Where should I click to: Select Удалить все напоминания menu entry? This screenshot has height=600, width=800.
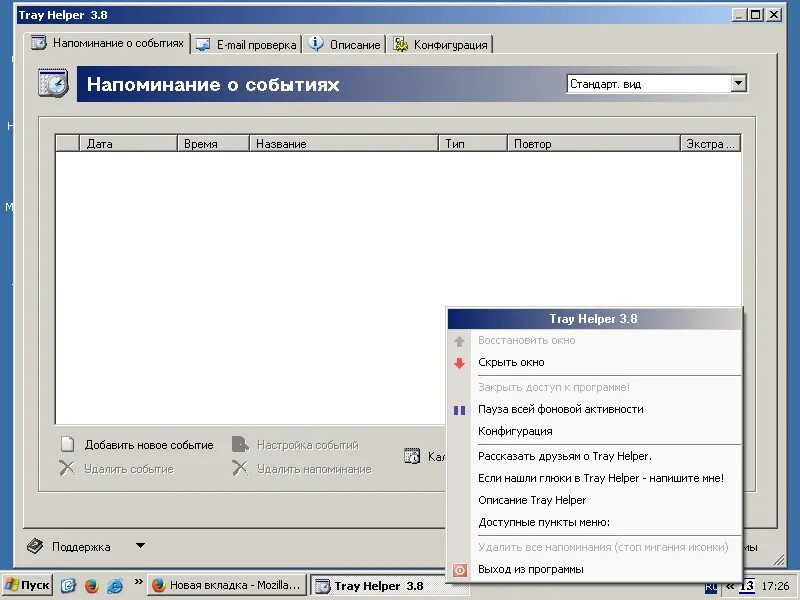tap(594, 547)
